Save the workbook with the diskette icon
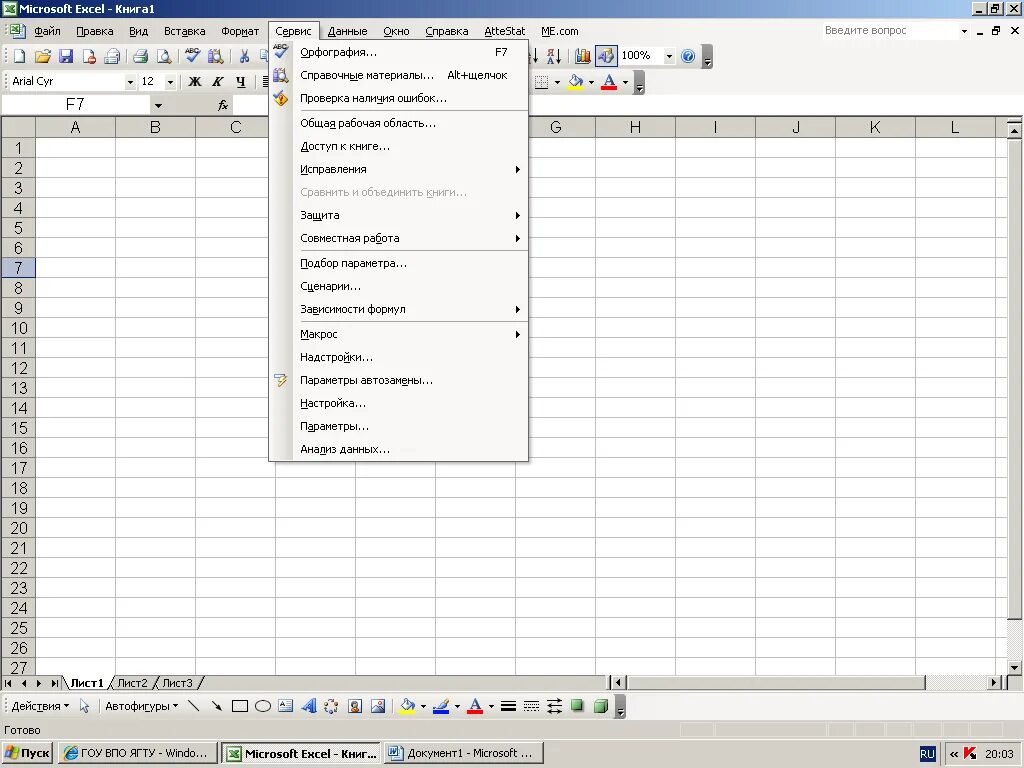 [66, 56]
